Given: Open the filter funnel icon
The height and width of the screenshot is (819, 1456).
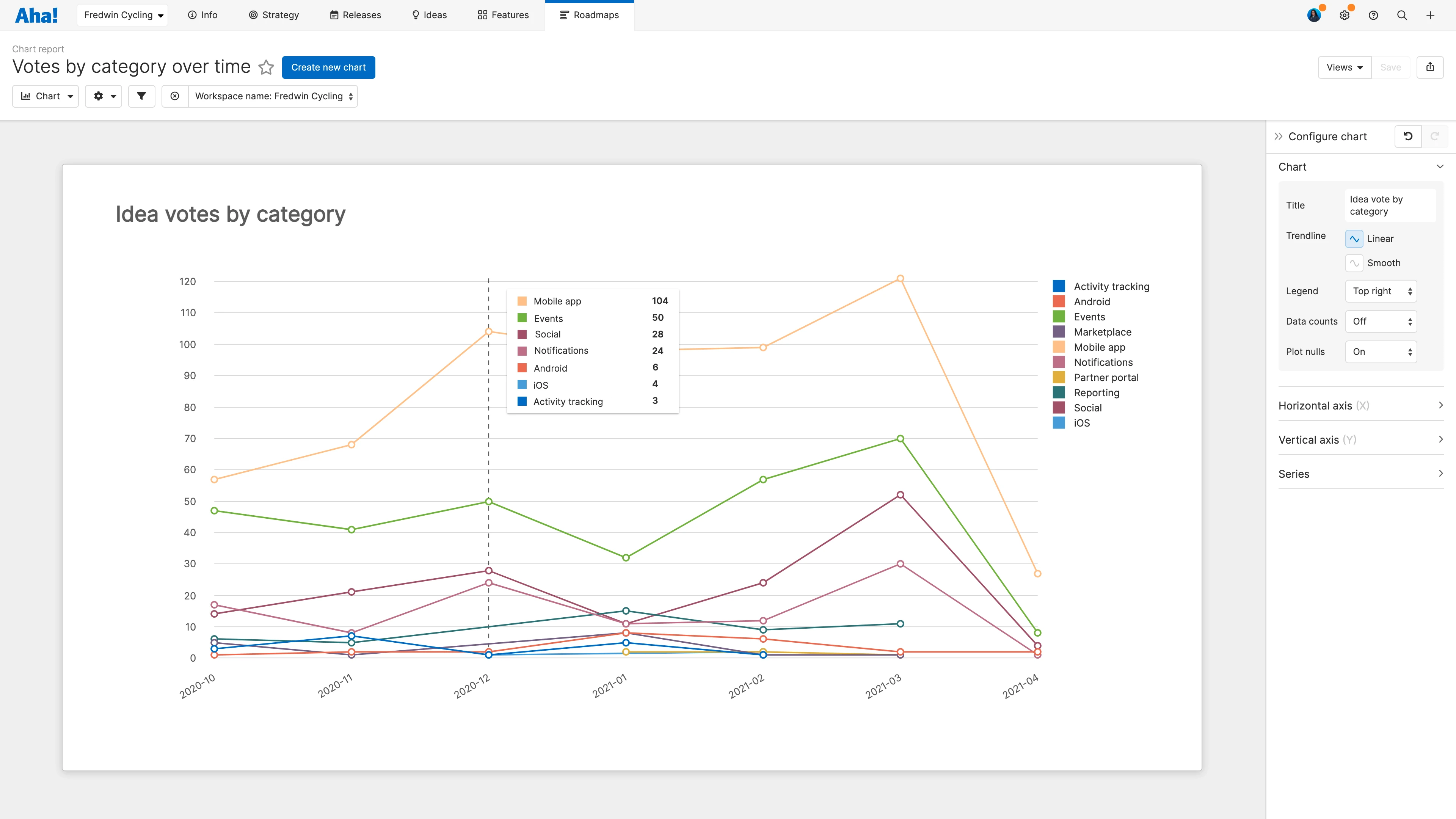Looking at the screenshot, I should pos(141,96).
